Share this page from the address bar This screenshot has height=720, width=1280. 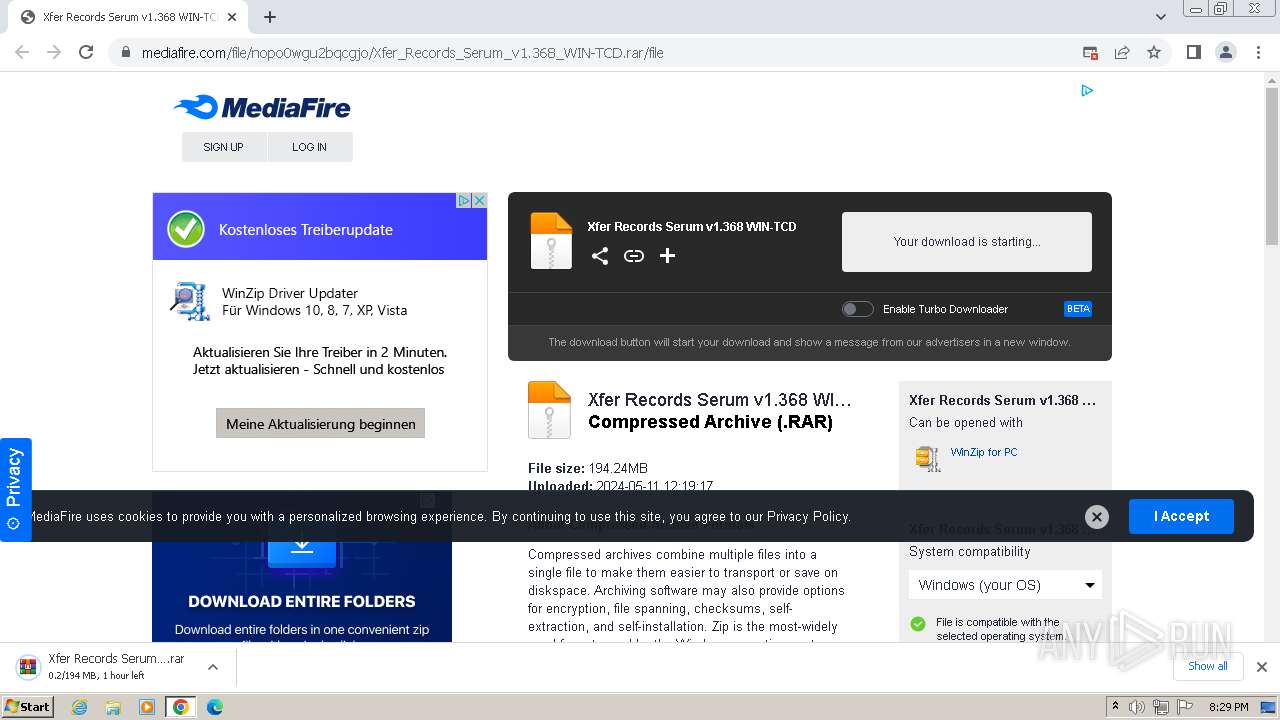tap(1122, 52)
